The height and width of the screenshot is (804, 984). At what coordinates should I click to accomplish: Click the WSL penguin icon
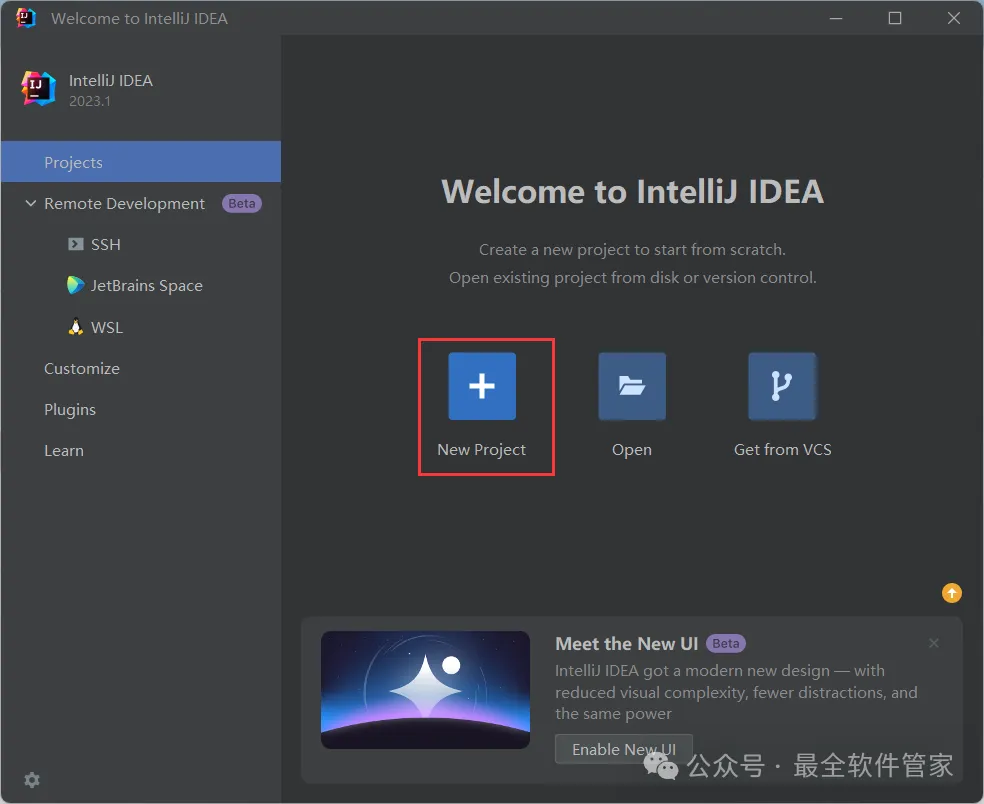point(76,326)
